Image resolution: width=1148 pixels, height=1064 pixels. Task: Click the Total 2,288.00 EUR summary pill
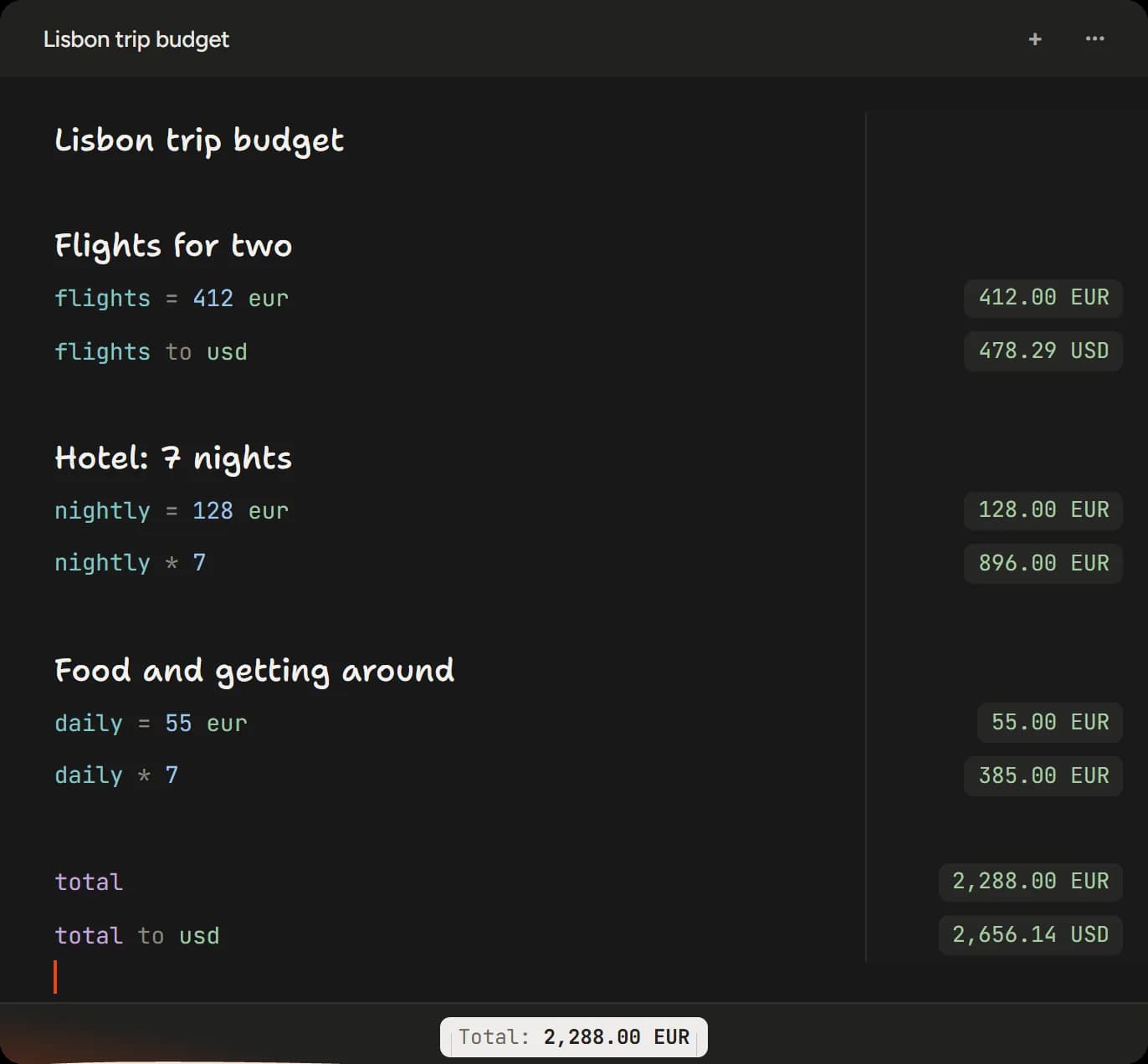[x=574, y=1037]
